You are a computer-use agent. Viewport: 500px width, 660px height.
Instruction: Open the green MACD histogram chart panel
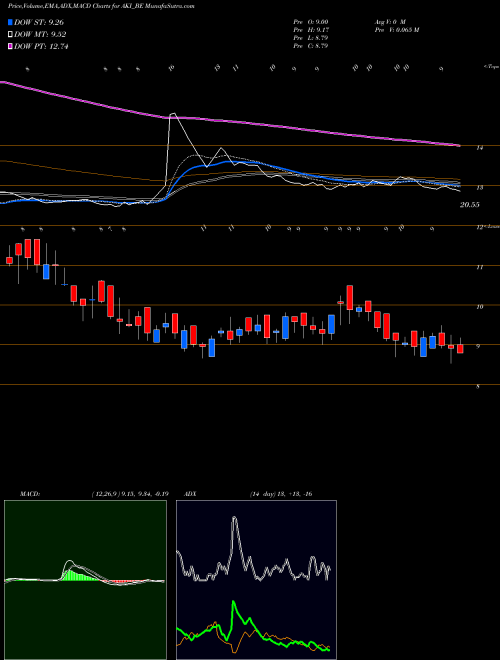click(x=85, y=580)
